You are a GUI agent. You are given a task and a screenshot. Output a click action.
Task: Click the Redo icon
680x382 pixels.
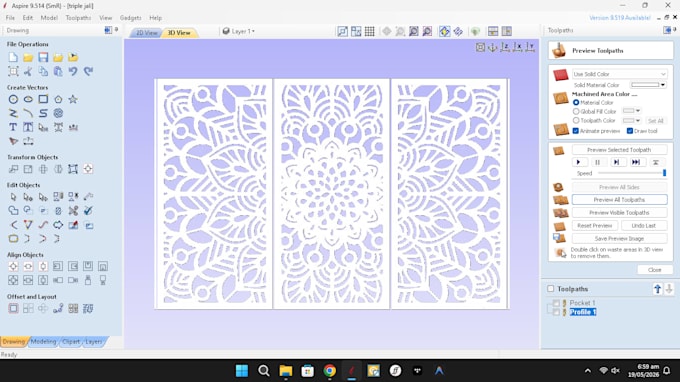[88, 71]
